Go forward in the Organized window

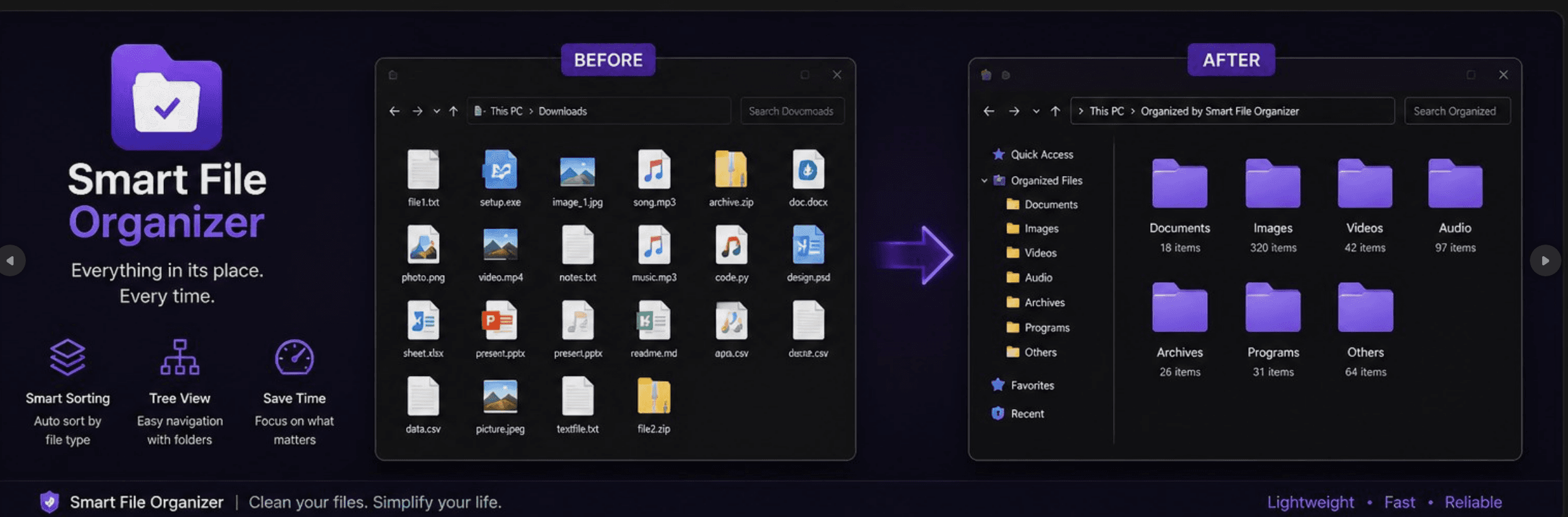point(1014,111)
